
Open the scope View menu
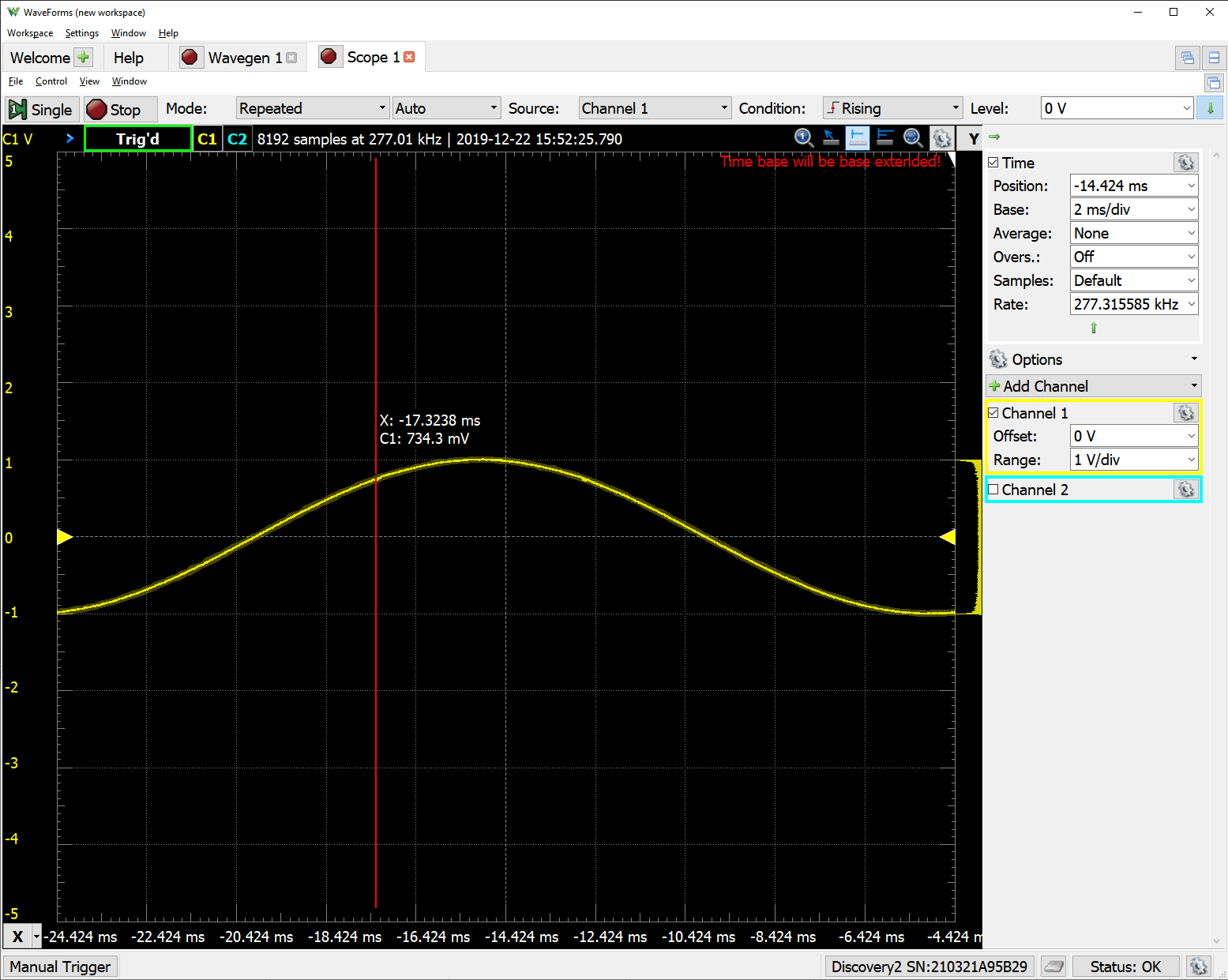[89, 81]
